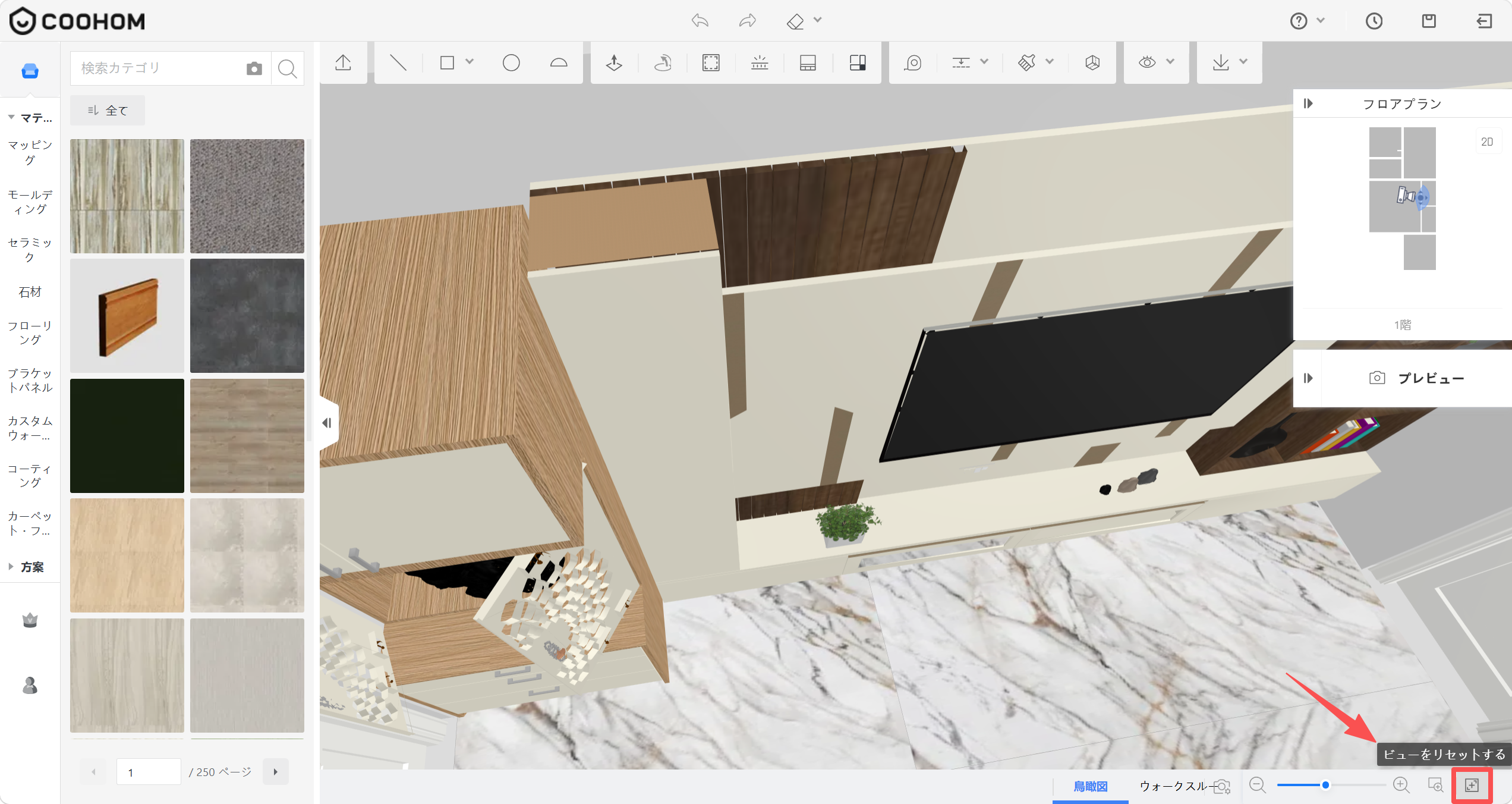Click the push-pull extrude tool icon
This screenshot has width=1512, height=804.
click(x=614, y=62)
